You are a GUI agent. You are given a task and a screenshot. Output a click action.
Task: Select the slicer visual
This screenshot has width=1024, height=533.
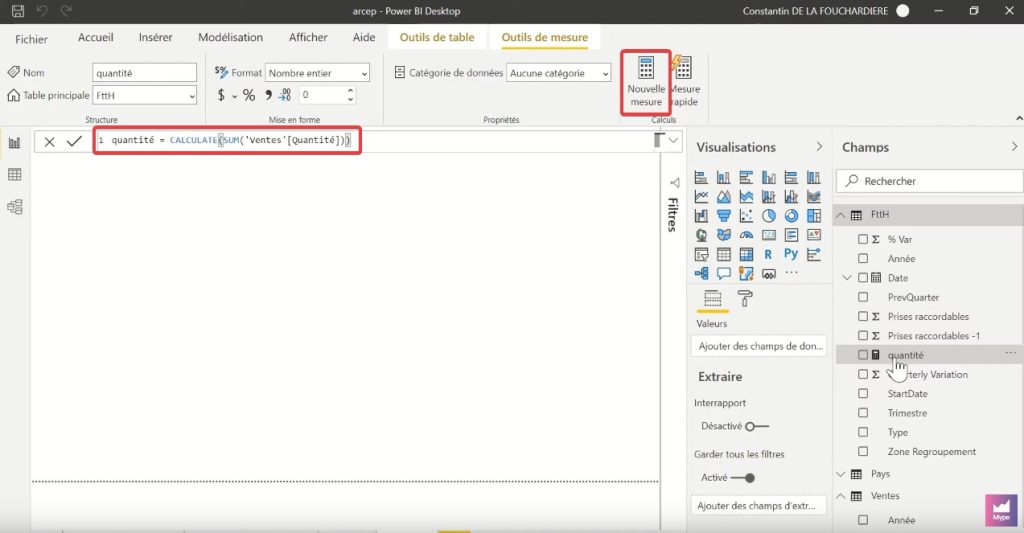701,254
